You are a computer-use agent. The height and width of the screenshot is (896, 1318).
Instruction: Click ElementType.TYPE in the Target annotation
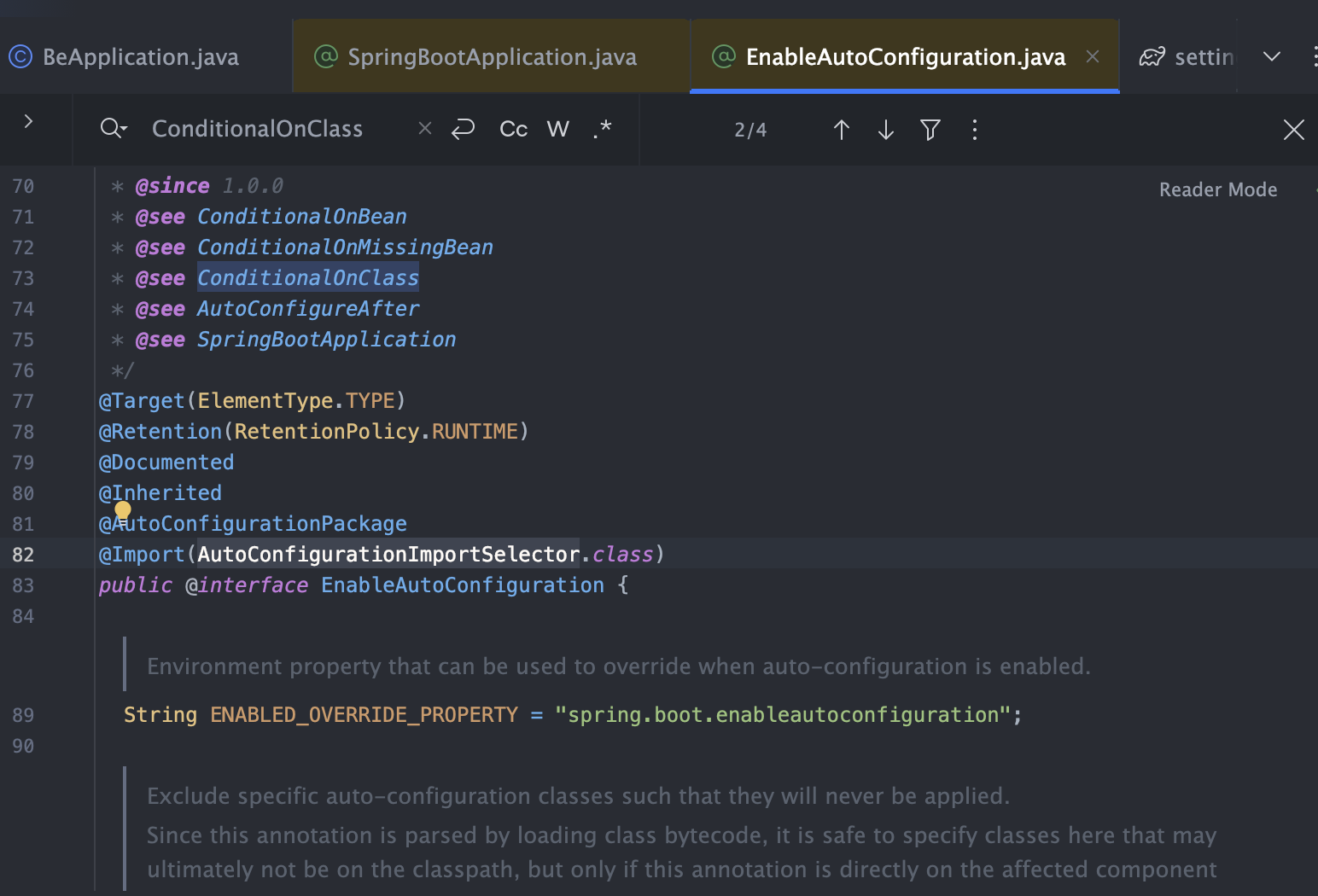296,401
